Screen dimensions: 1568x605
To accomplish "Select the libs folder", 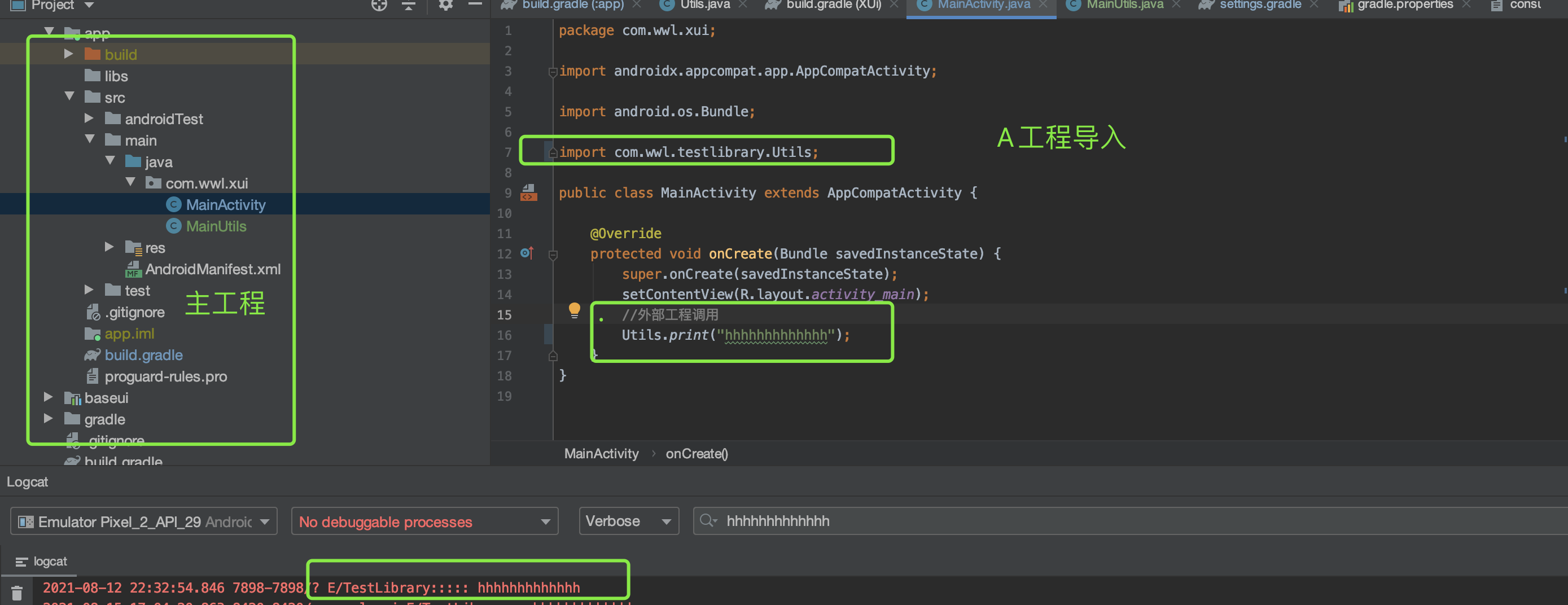I will pos(107,76).
